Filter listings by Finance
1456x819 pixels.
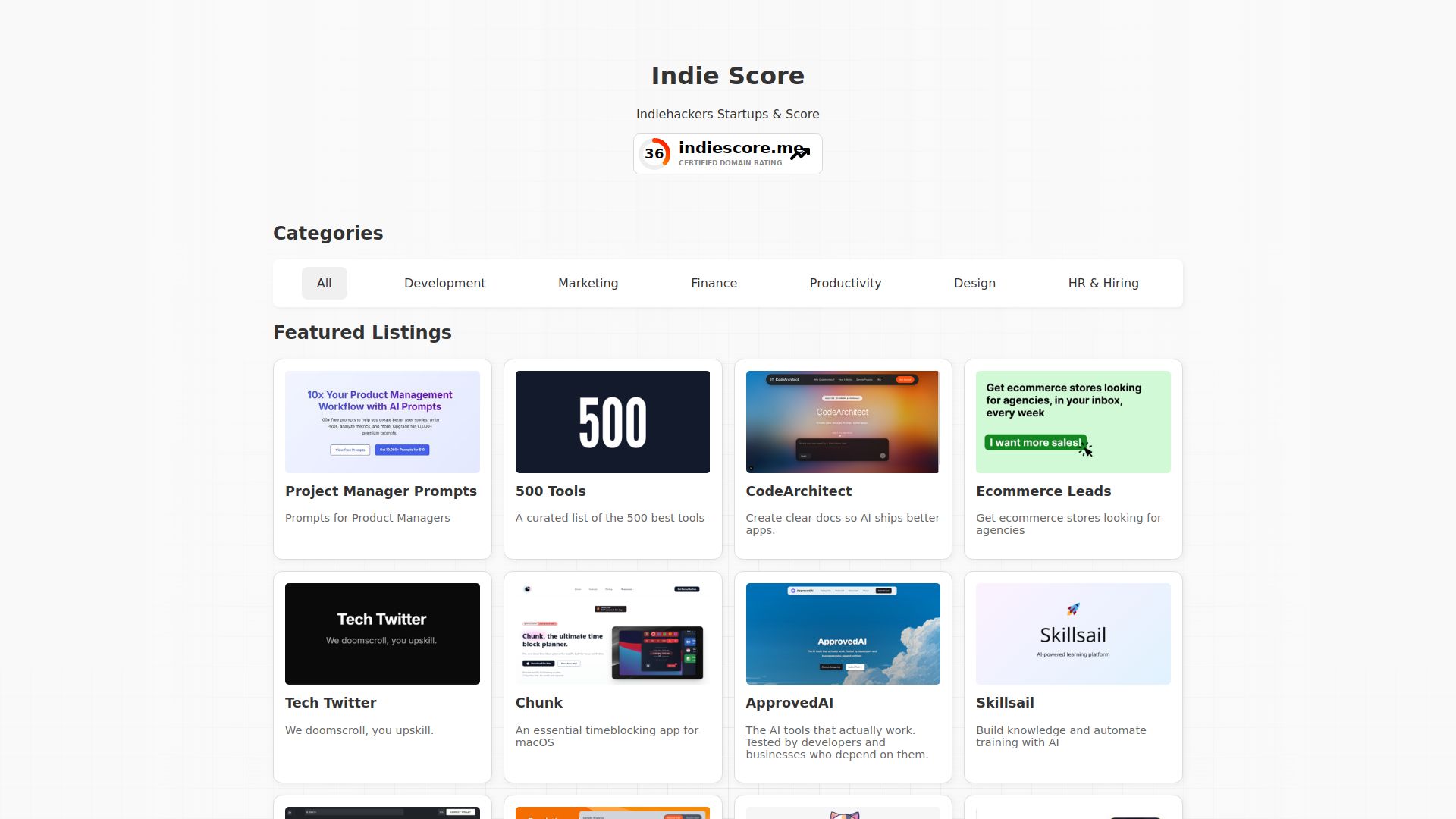[714, 283]
